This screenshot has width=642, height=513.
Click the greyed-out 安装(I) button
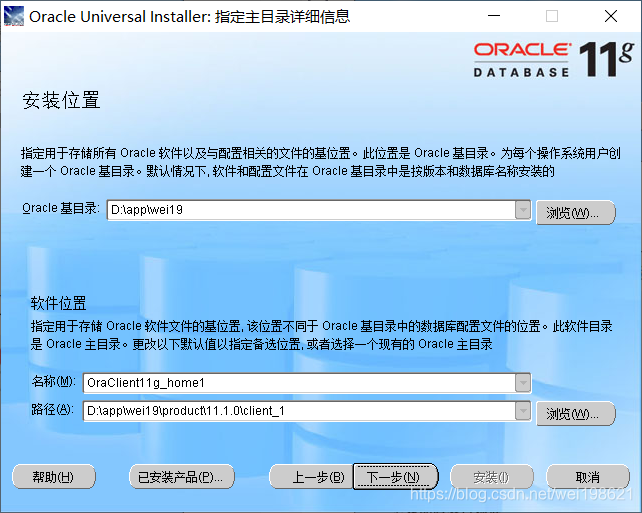pos(491,477)
